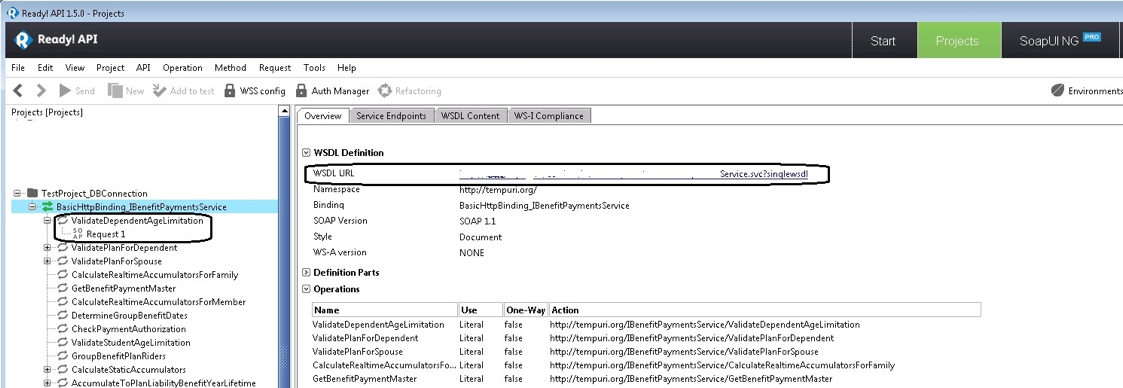Select the Overview tab

pyautogui.click(x=323, y=116)
